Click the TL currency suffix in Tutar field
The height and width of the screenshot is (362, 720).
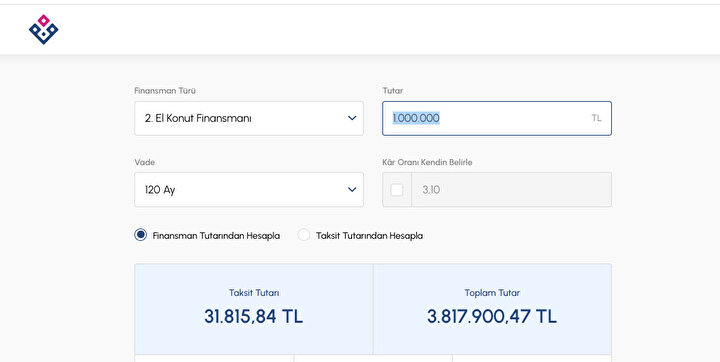click(x=596, y=118)
